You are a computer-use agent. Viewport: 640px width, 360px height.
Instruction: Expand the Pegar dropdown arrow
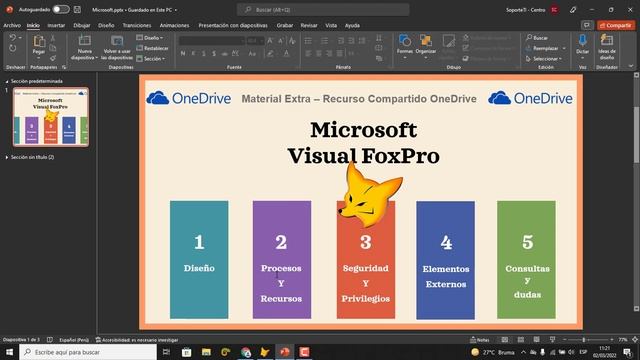[x=39, y=57]
